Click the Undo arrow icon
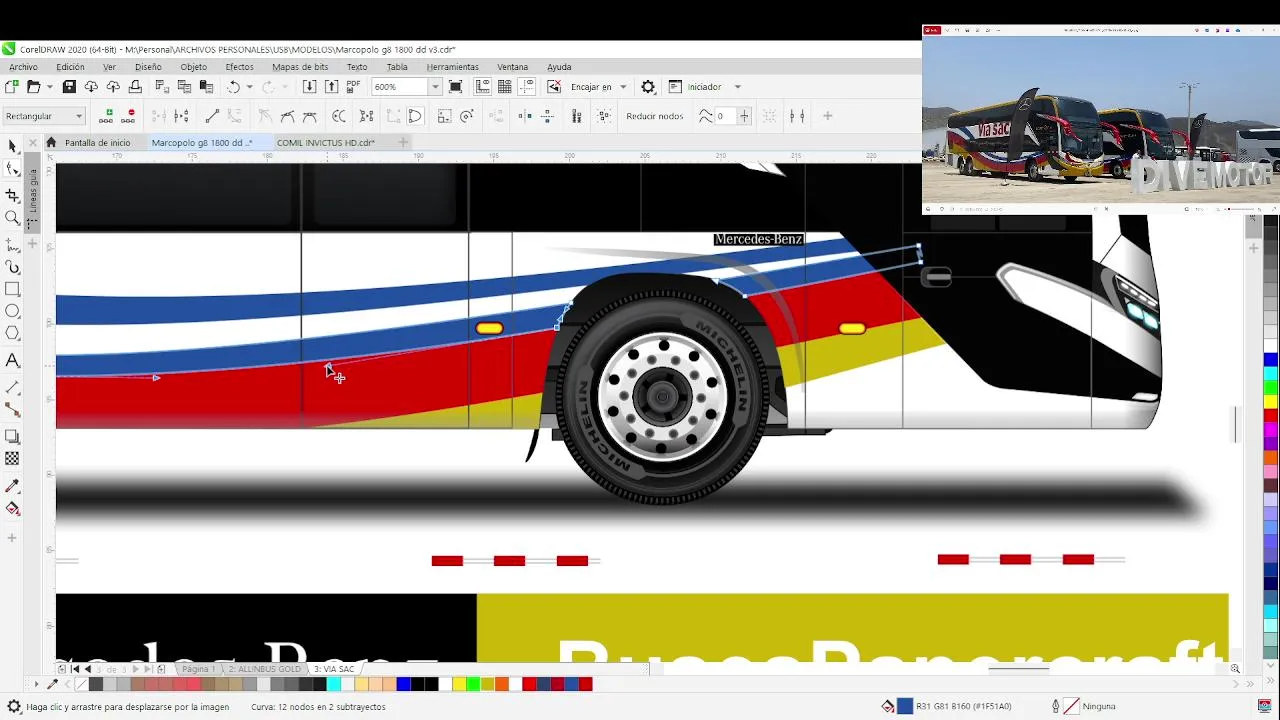Image resolution: width=1280 pixels, height=720 pixels. coord(233,87)
